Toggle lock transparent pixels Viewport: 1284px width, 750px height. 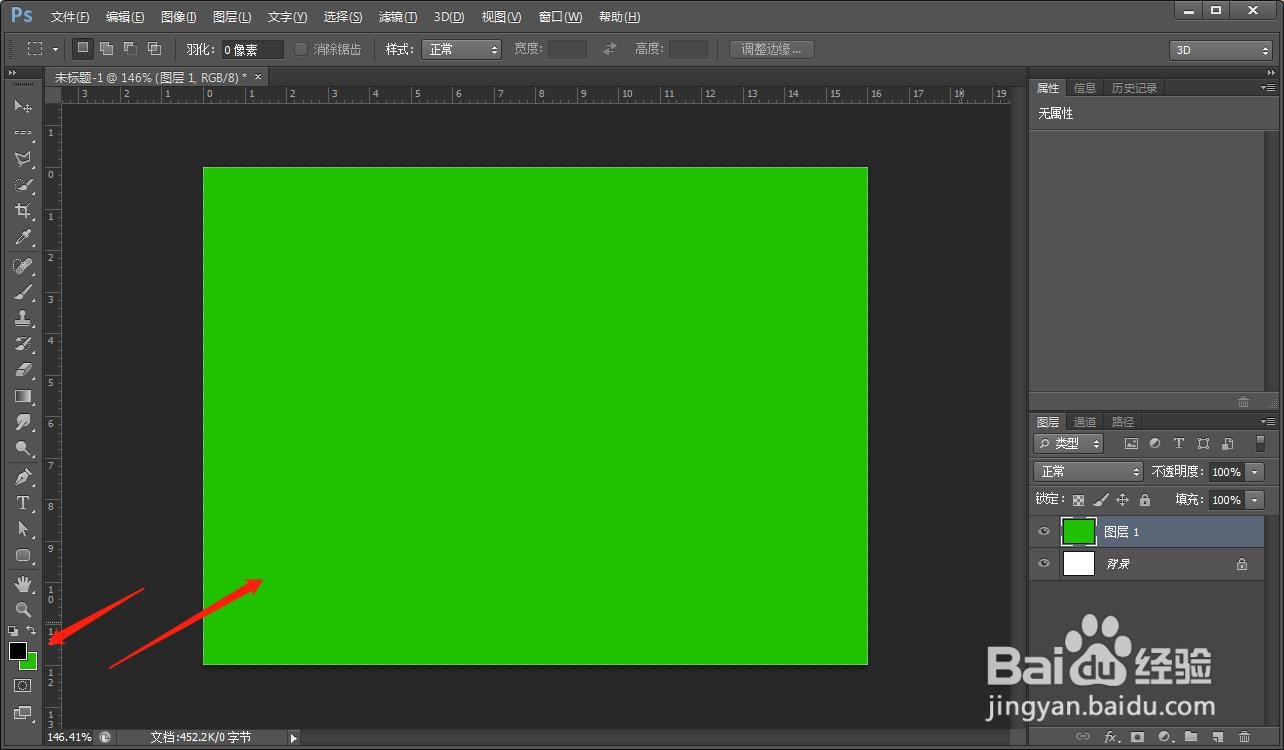click(x=1078, y=500)
